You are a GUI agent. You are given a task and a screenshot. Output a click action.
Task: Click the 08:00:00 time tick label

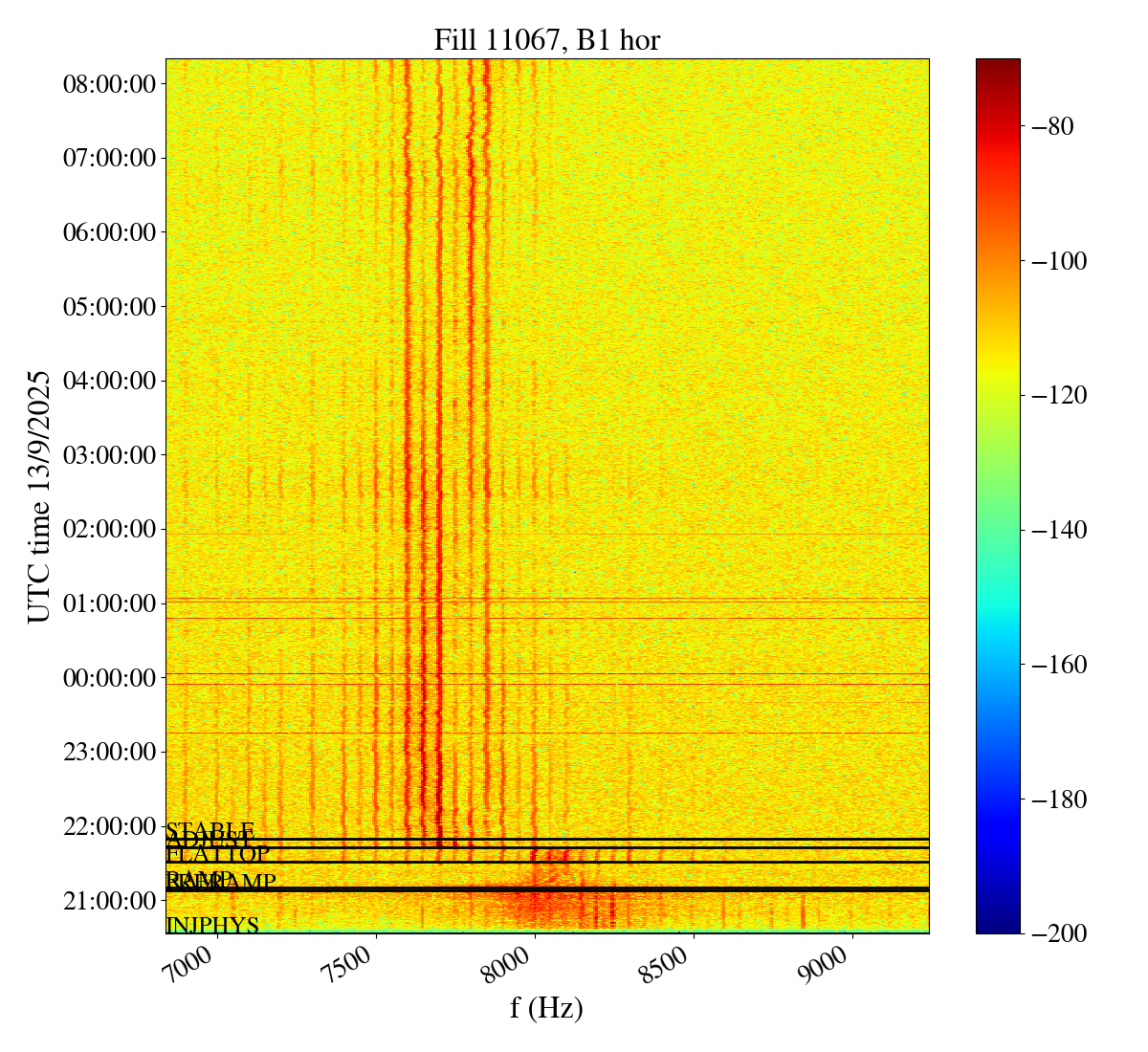(109, 84)
